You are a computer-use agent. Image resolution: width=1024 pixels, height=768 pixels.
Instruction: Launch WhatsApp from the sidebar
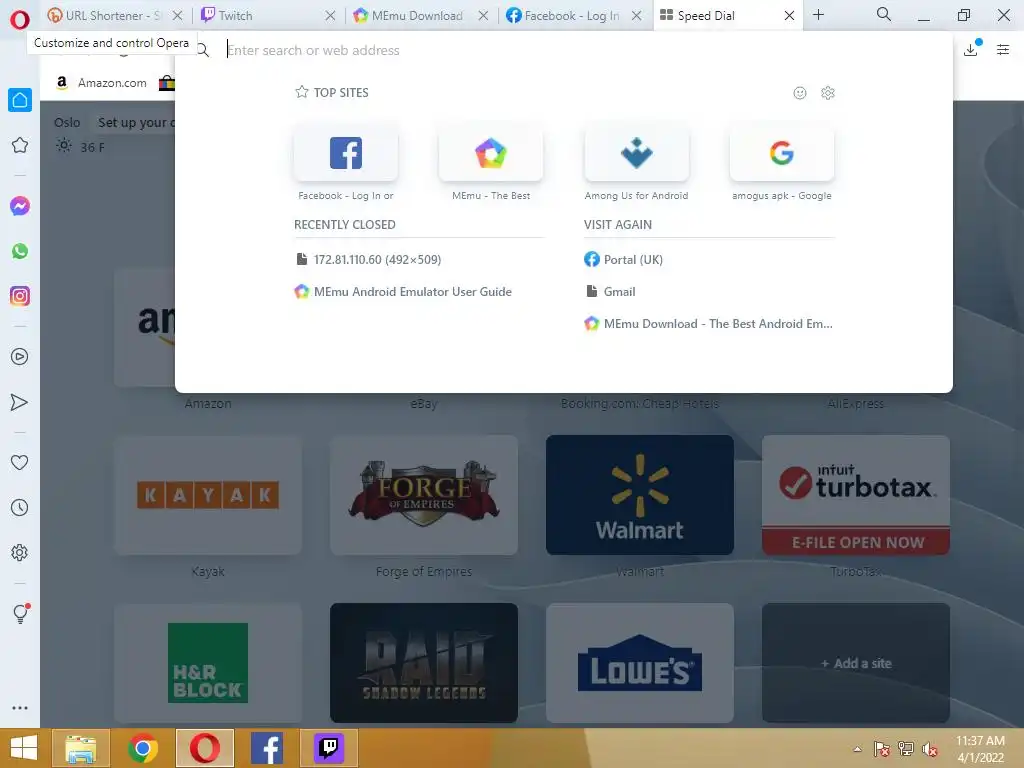[20, 251]
